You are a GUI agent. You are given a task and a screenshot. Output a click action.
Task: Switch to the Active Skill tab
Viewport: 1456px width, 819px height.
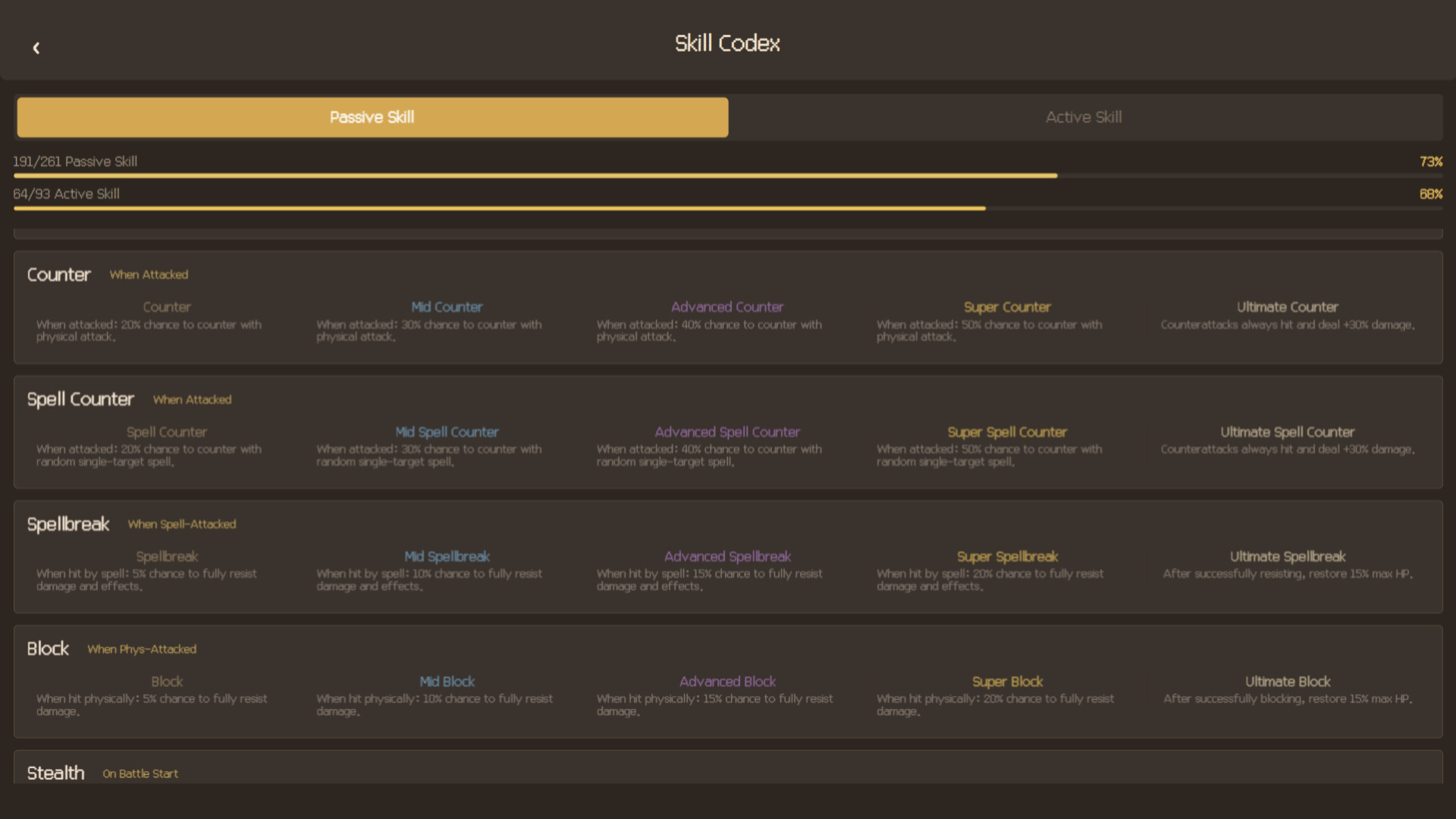pos(1084,117)
